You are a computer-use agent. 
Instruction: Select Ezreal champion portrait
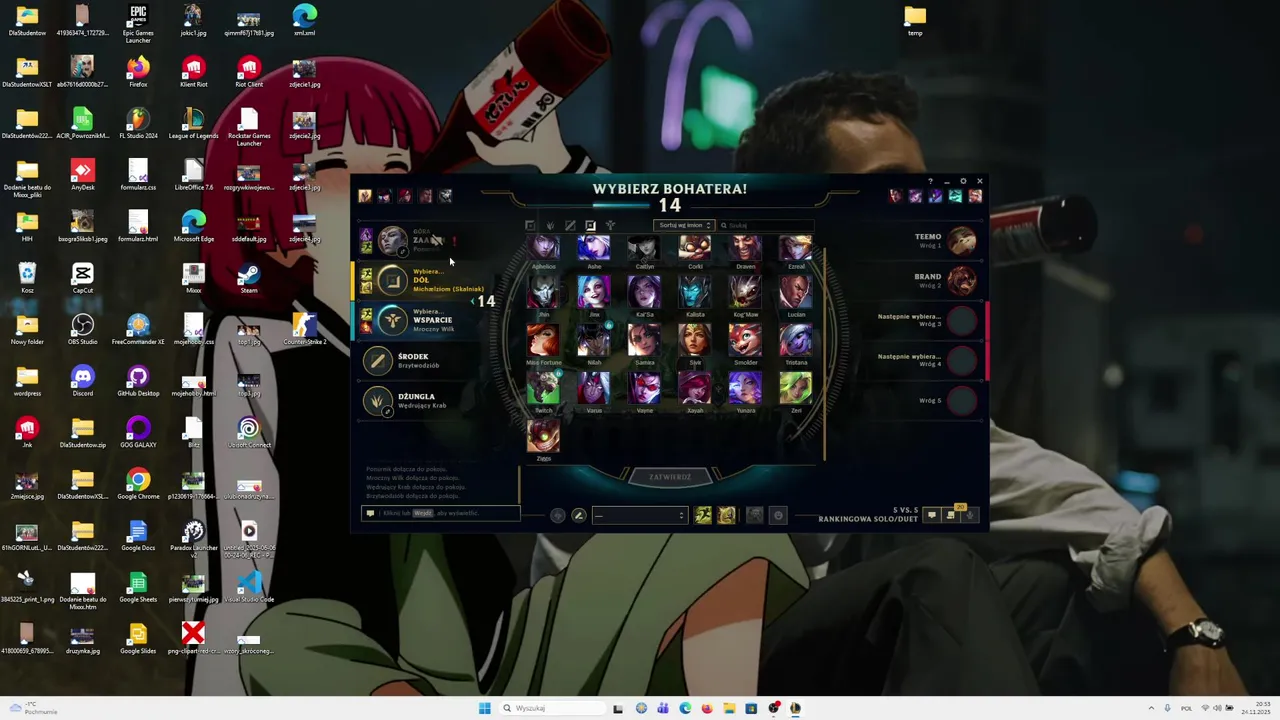(796, 249)
